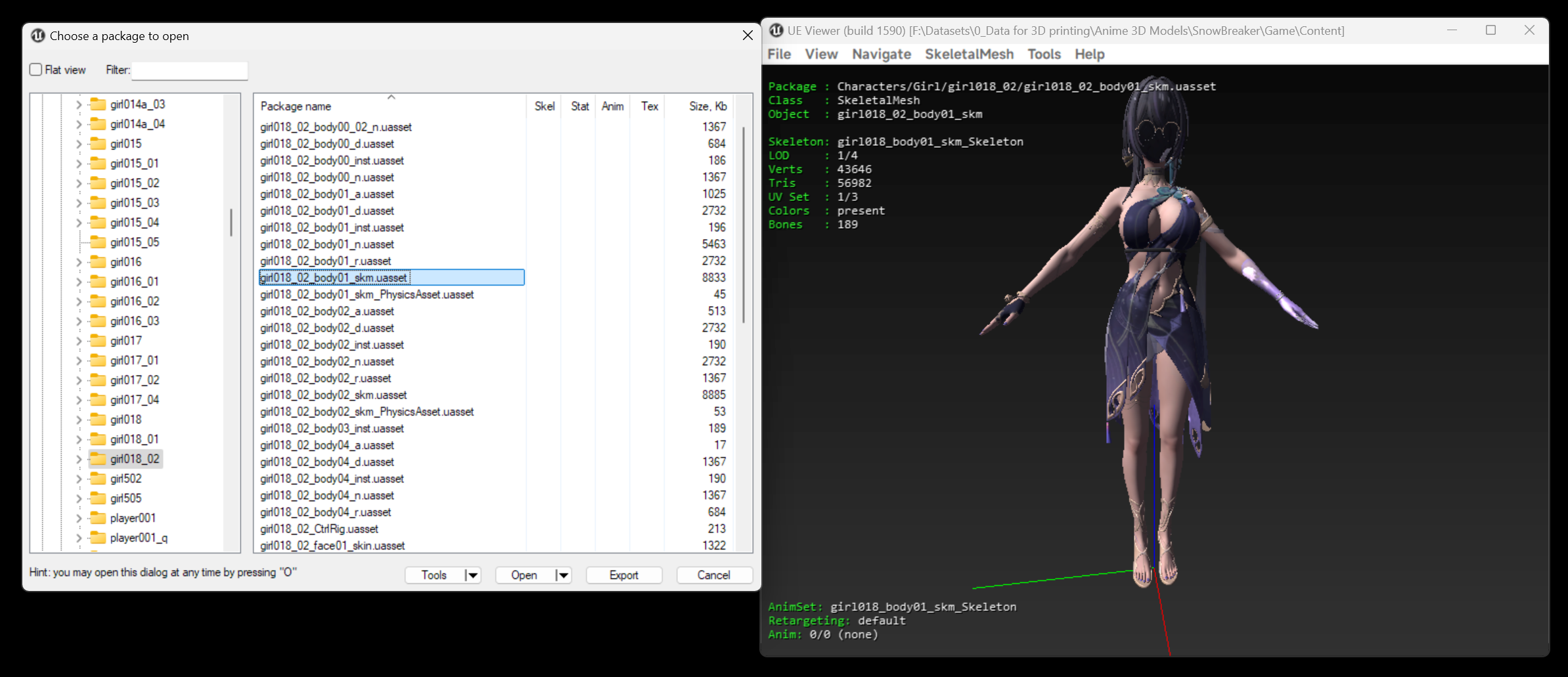Close the Choose a package dialog

tap(748, 35)
